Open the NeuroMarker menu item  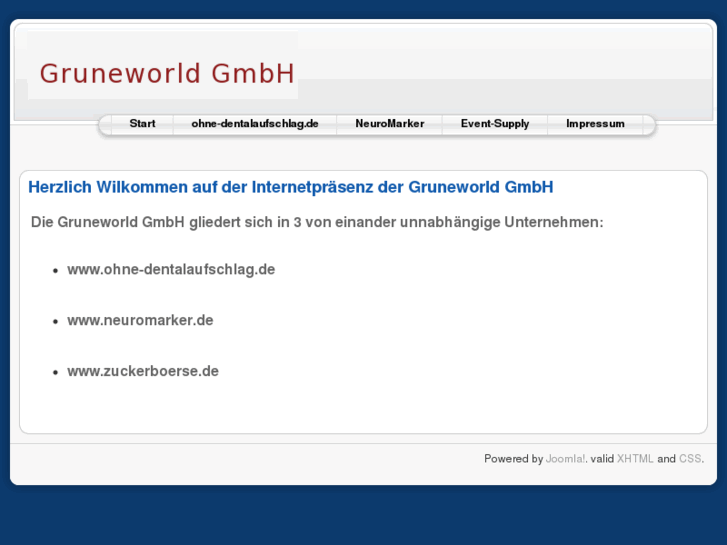389,124
